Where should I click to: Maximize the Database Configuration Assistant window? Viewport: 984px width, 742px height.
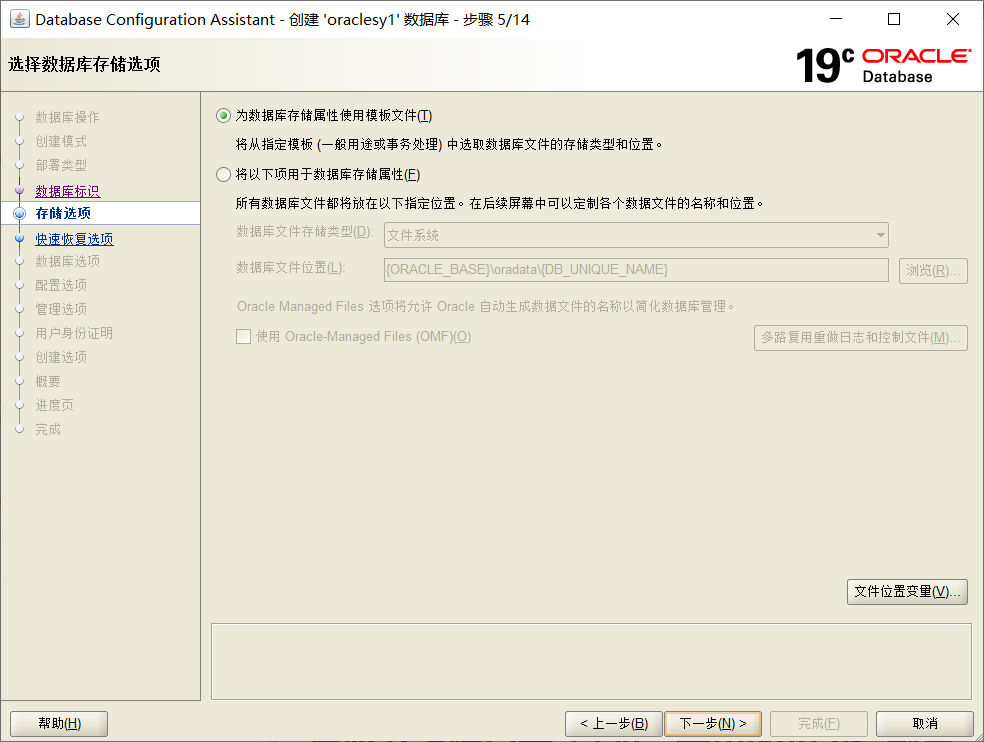point(894,19)
